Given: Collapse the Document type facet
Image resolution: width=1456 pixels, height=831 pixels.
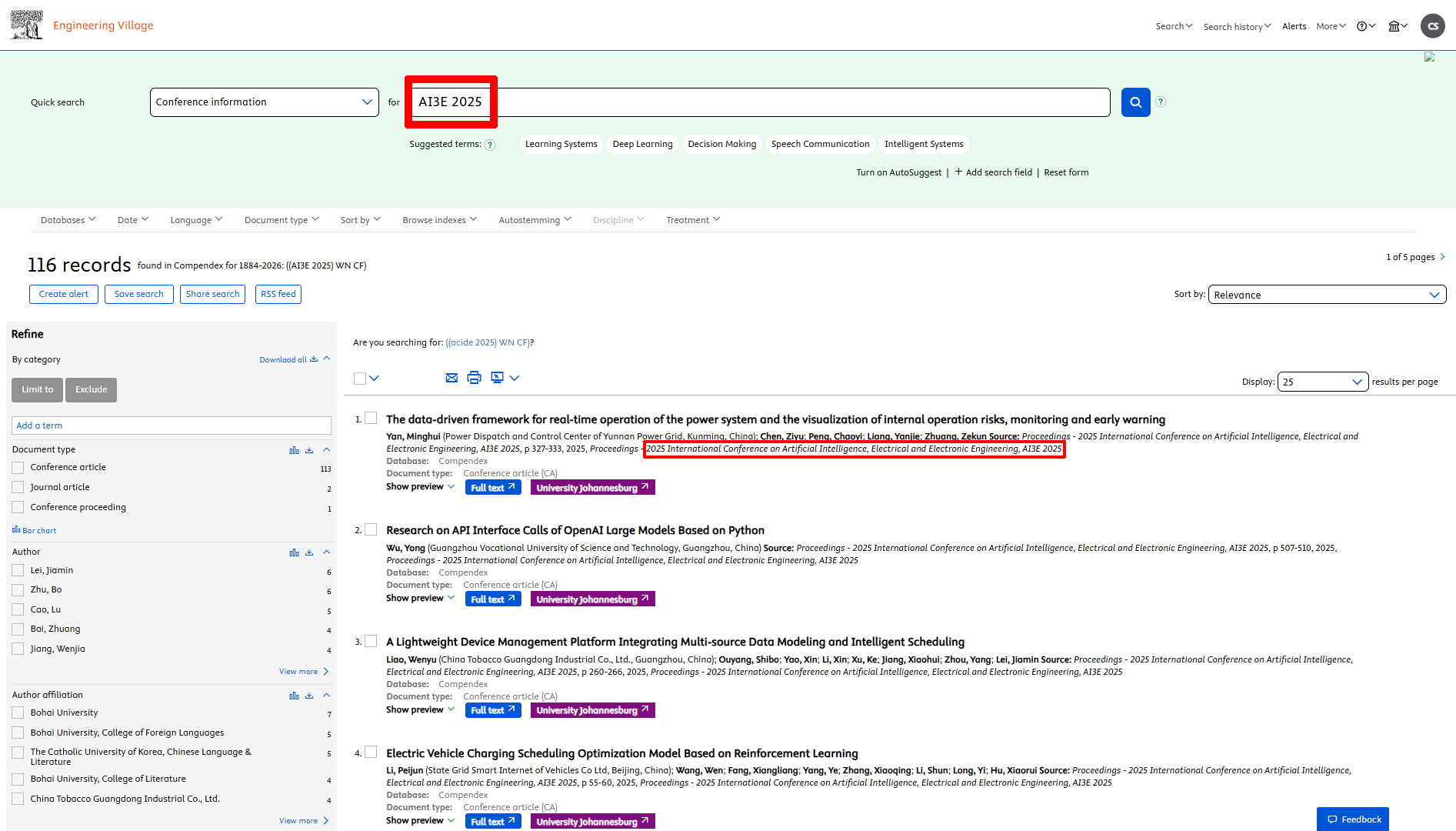Looking at the screenshot, I should point(326,450).
